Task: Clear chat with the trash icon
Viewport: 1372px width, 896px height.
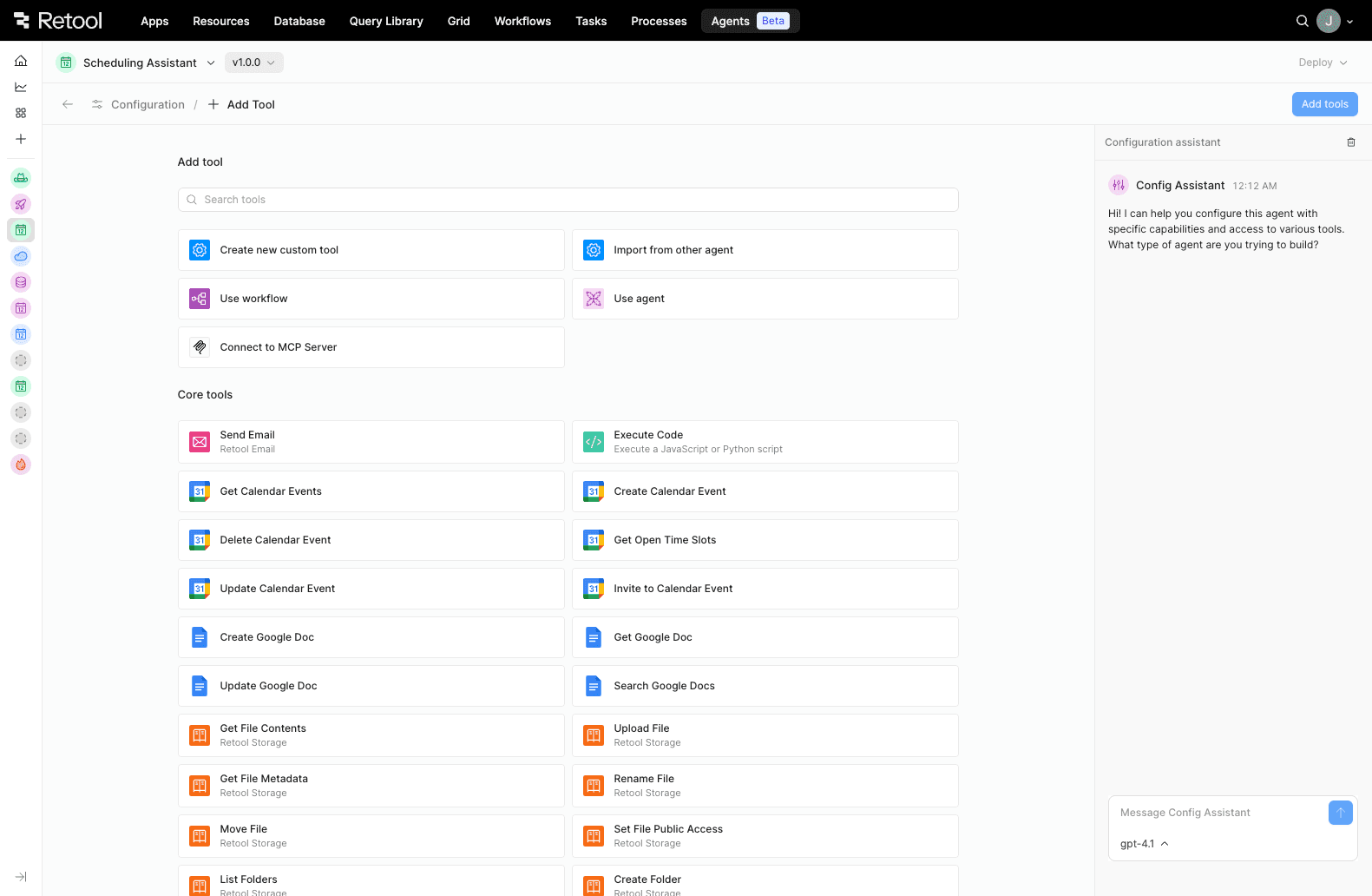Action: pos(1350,142)
